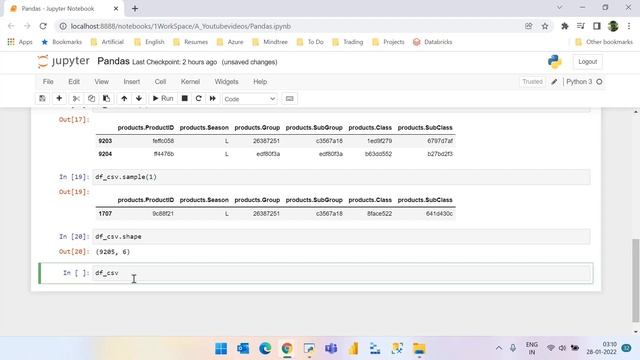Screen dimensions: 640x360
Task: Open the Trading bookmarks folder
Action: (x=347, y=42)
